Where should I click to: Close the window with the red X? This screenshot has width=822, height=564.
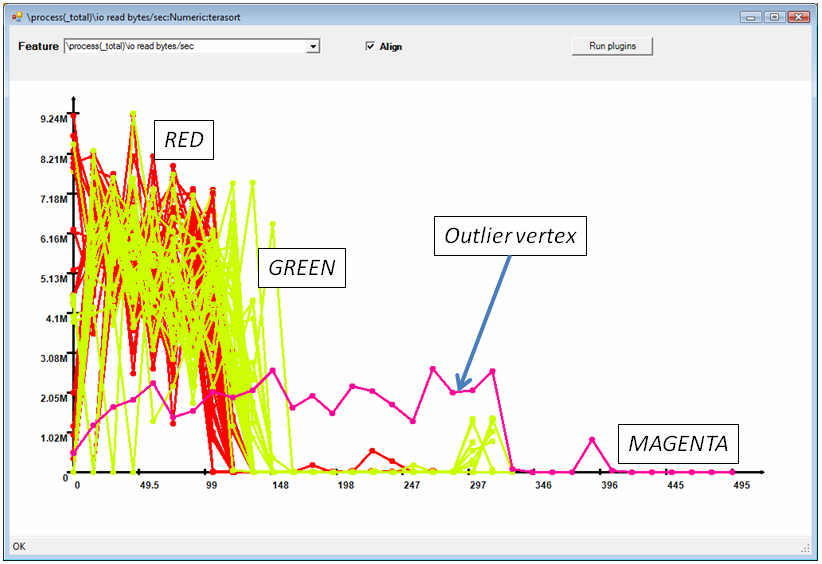798,17
